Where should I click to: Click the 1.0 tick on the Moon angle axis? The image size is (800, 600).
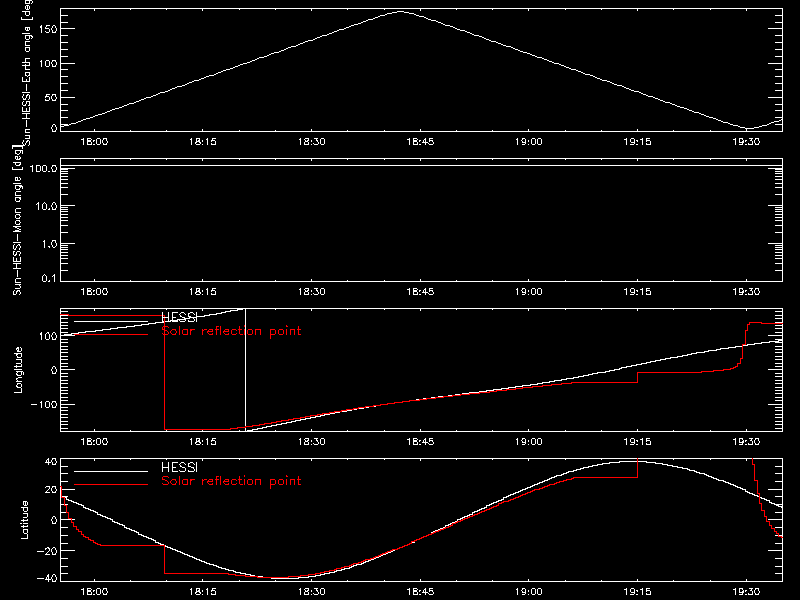tap(49, 244)
